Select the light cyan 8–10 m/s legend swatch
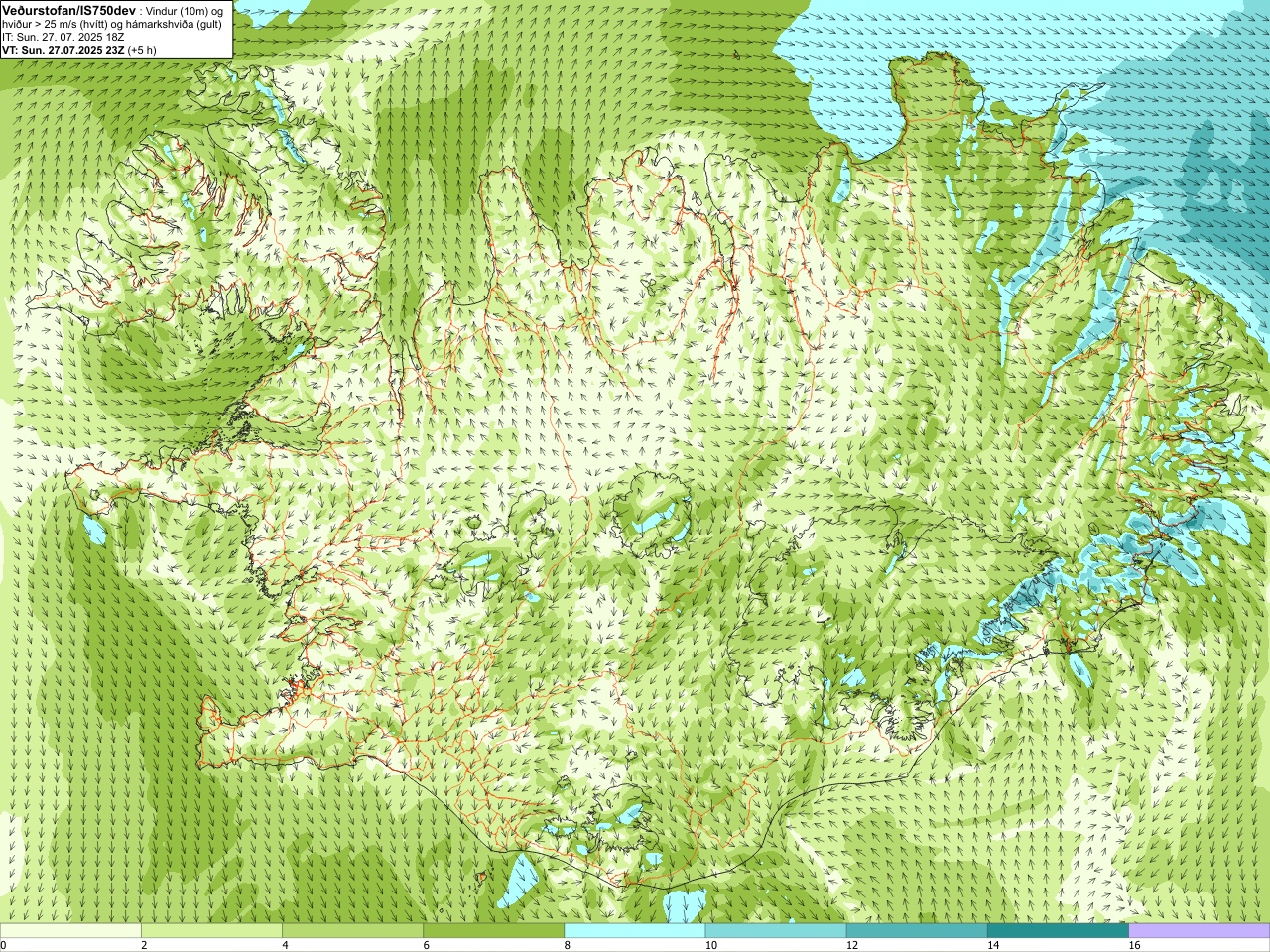This screenshot has width=1270, height=952. [x=635, y=931]
